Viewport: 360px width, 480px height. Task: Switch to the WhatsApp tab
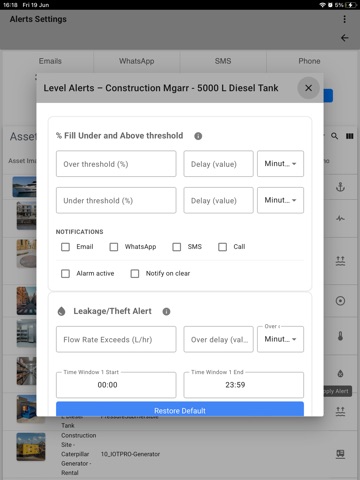(137, 61)
